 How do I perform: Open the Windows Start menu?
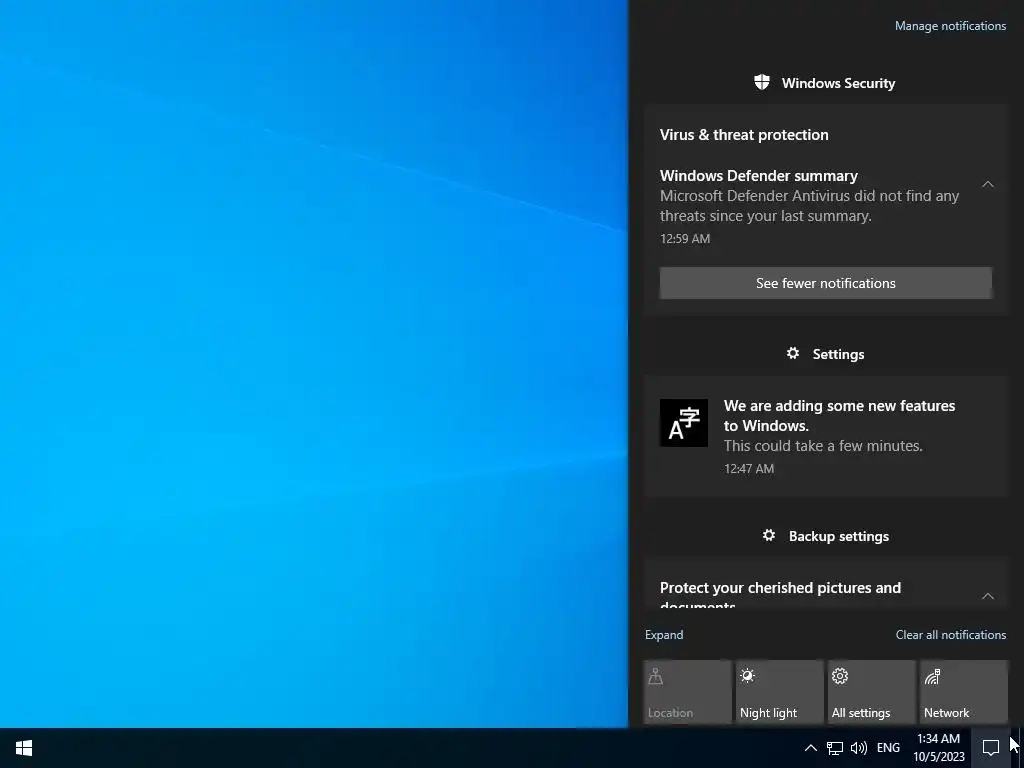[x=24, y=748]
